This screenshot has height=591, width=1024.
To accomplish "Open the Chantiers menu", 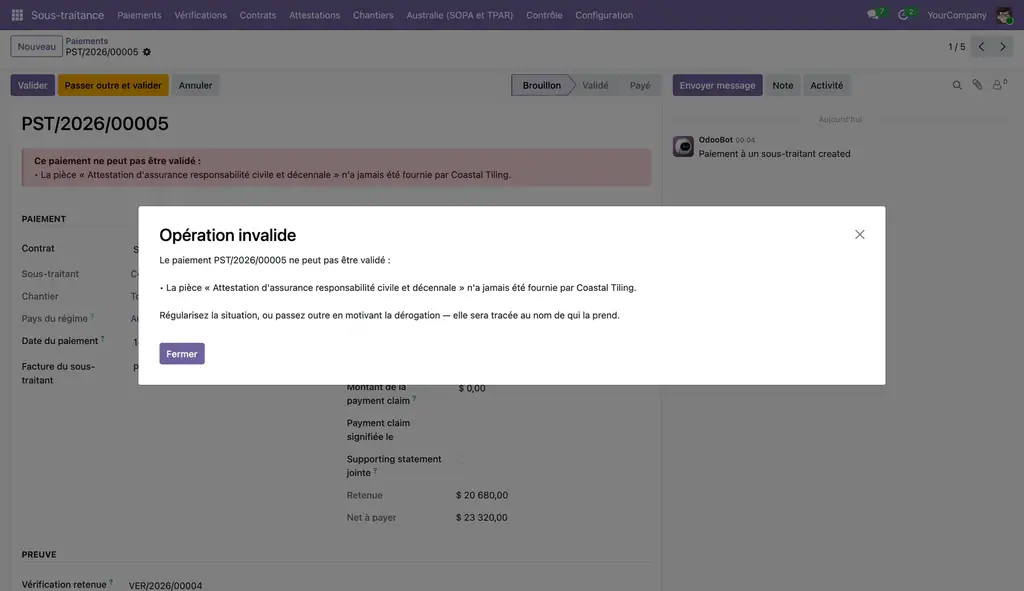I will [373, 15].
